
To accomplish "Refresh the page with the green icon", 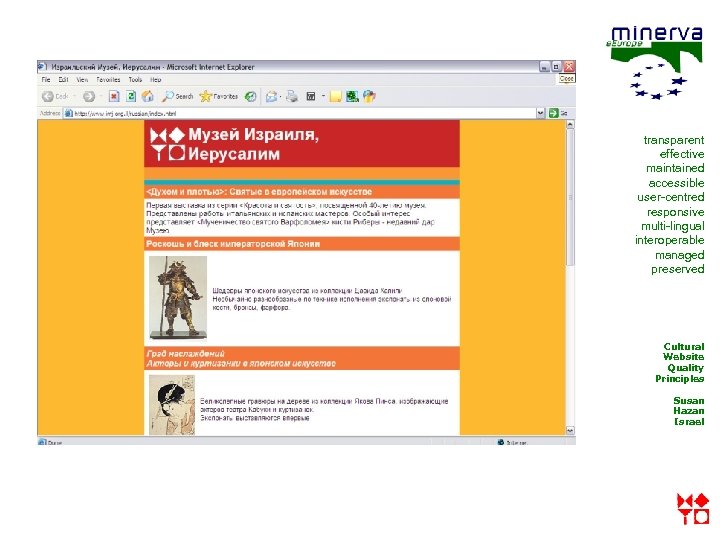I will pyautogui.click(x=131, y=96).
